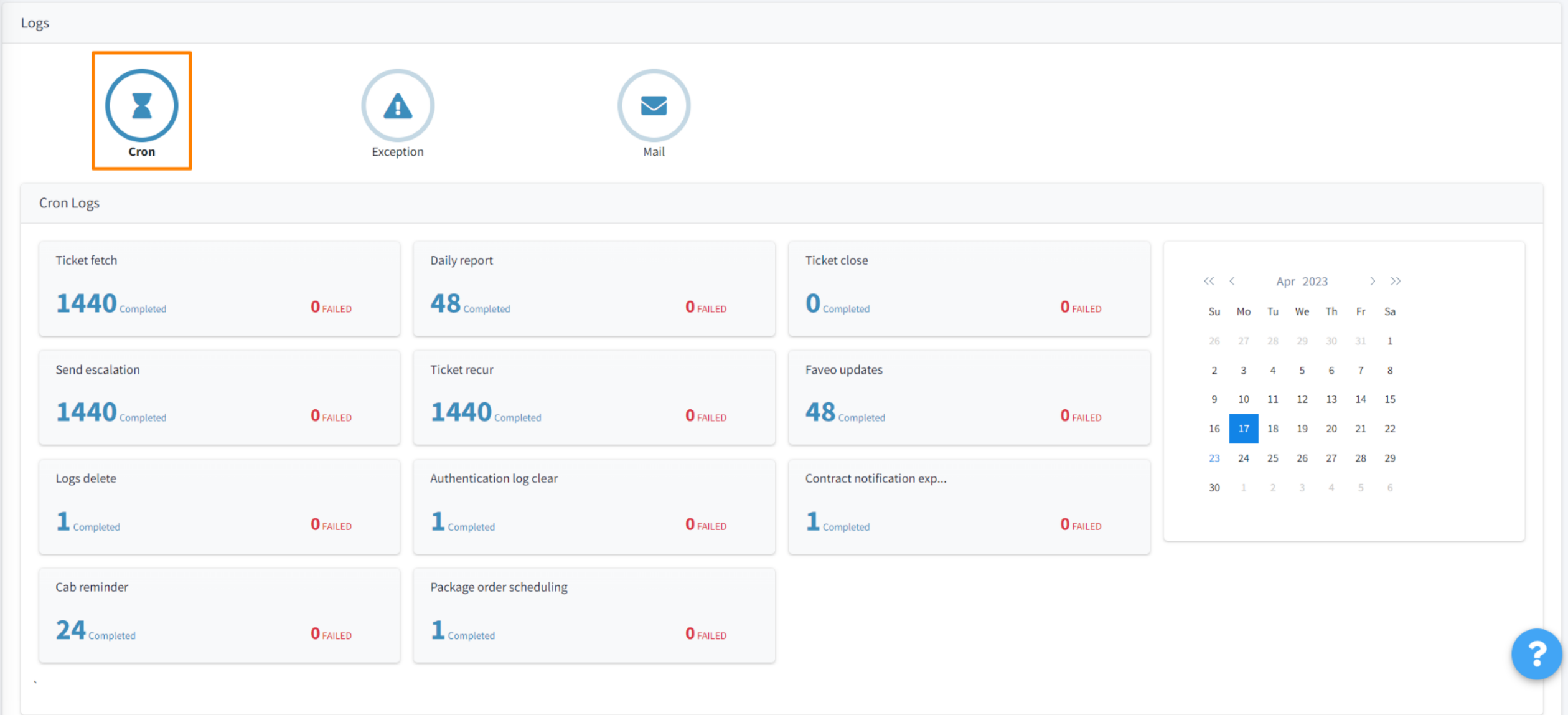Viewport: 1568px width, 715px height.
Task: Pick April 23 in the calendar
Action: click(1214, 458)
